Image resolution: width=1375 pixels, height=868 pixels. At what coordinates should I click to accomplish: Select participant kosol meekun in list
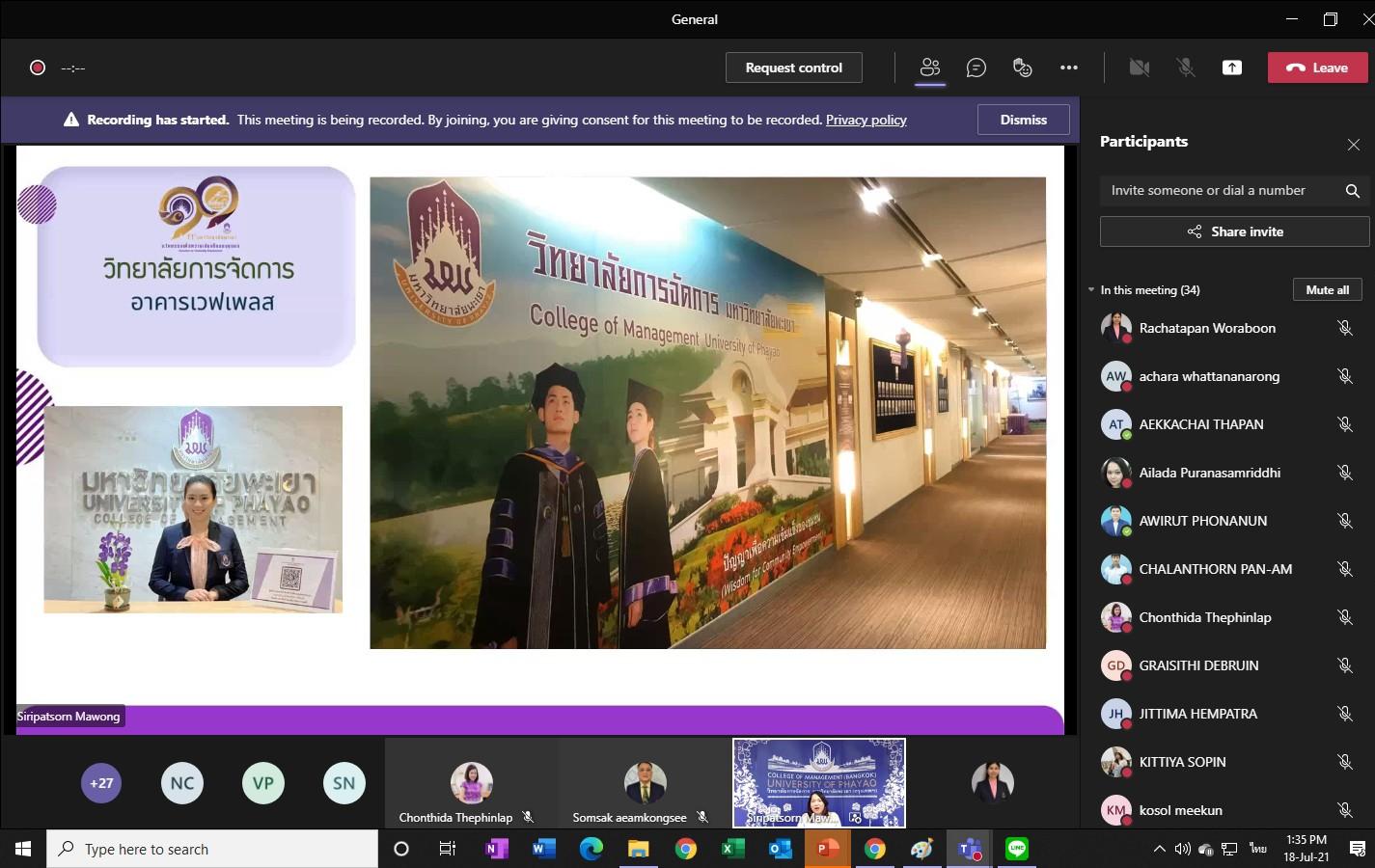click(x=1227, y=810)
